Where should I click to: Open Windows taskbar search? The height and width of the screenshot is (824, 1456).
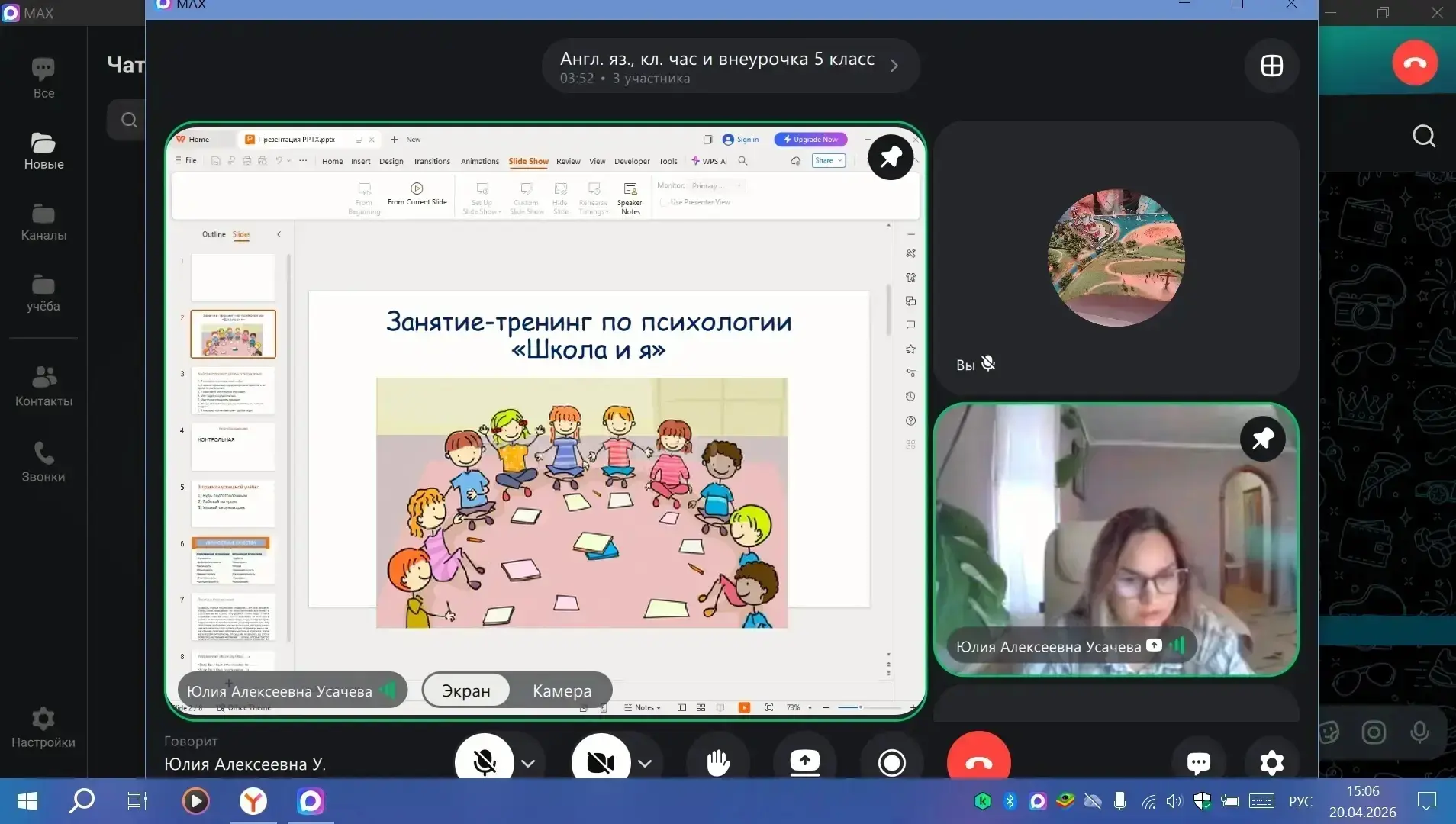[x=82, y=801]
